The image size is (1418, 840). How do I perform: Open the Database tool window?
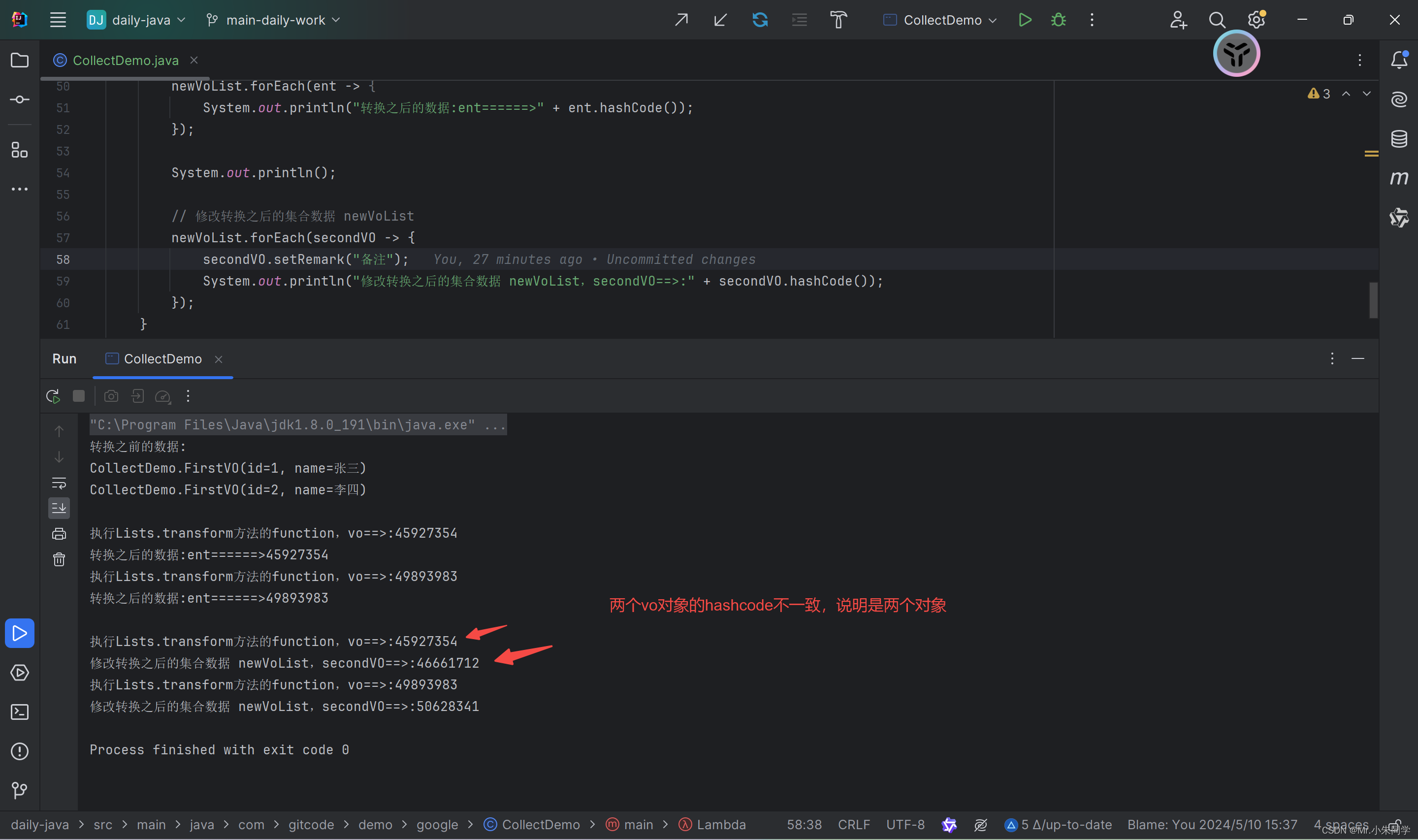[1399, 139]
